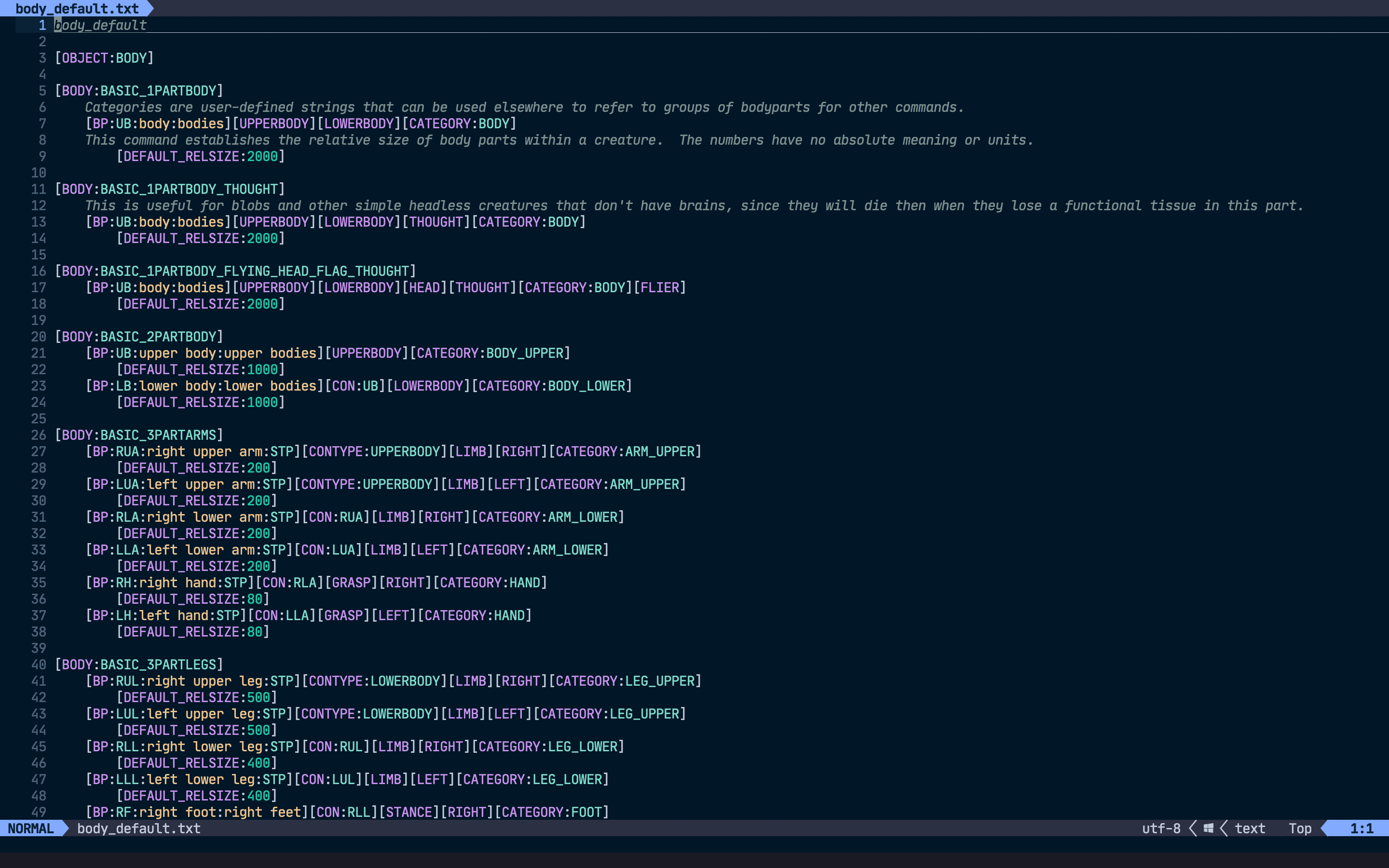This screenshot has height=868, width=1389.
Task: Click [BODY:BASIC_3PARTARMS] on line 26
Action: point(139,435)
